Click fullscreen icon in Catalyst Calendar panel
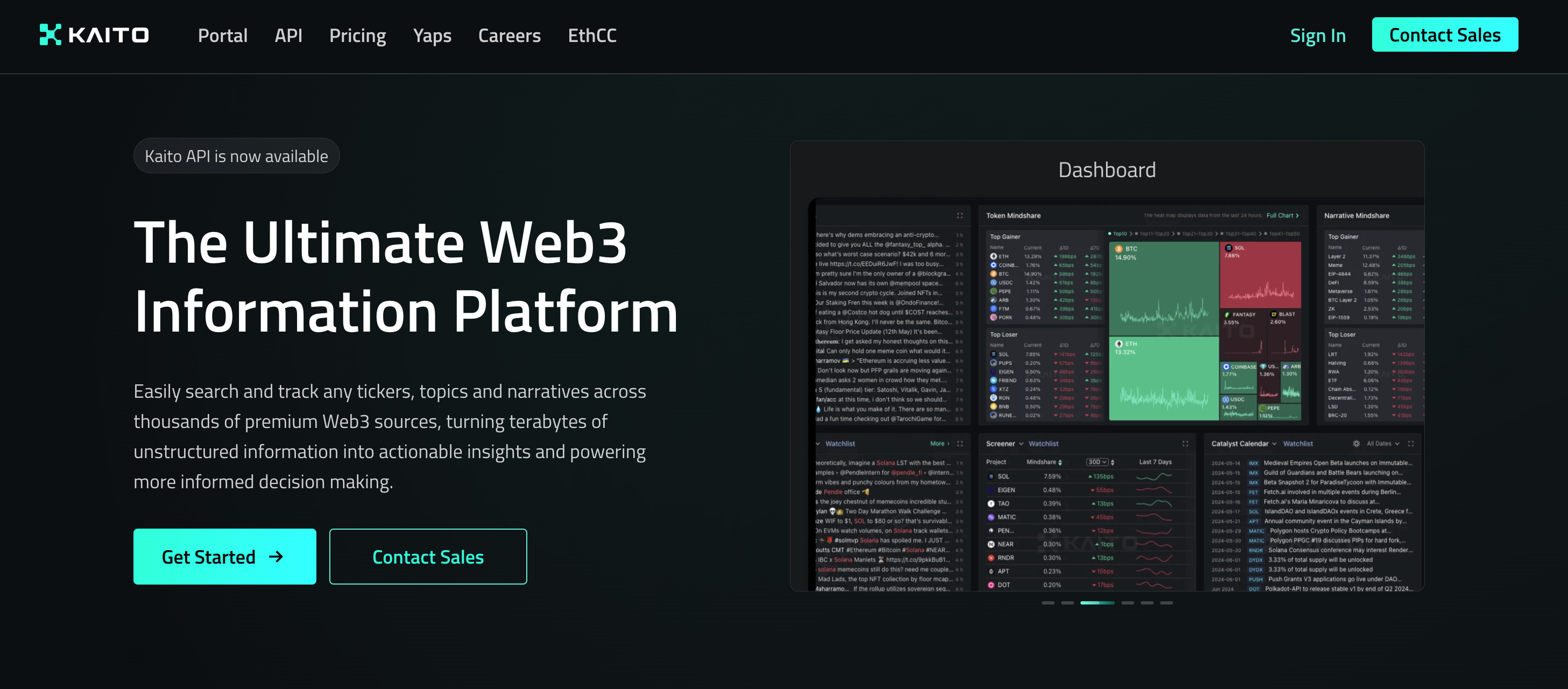The width and height of the screenshot is (1568, 689). coord(1411,444)
